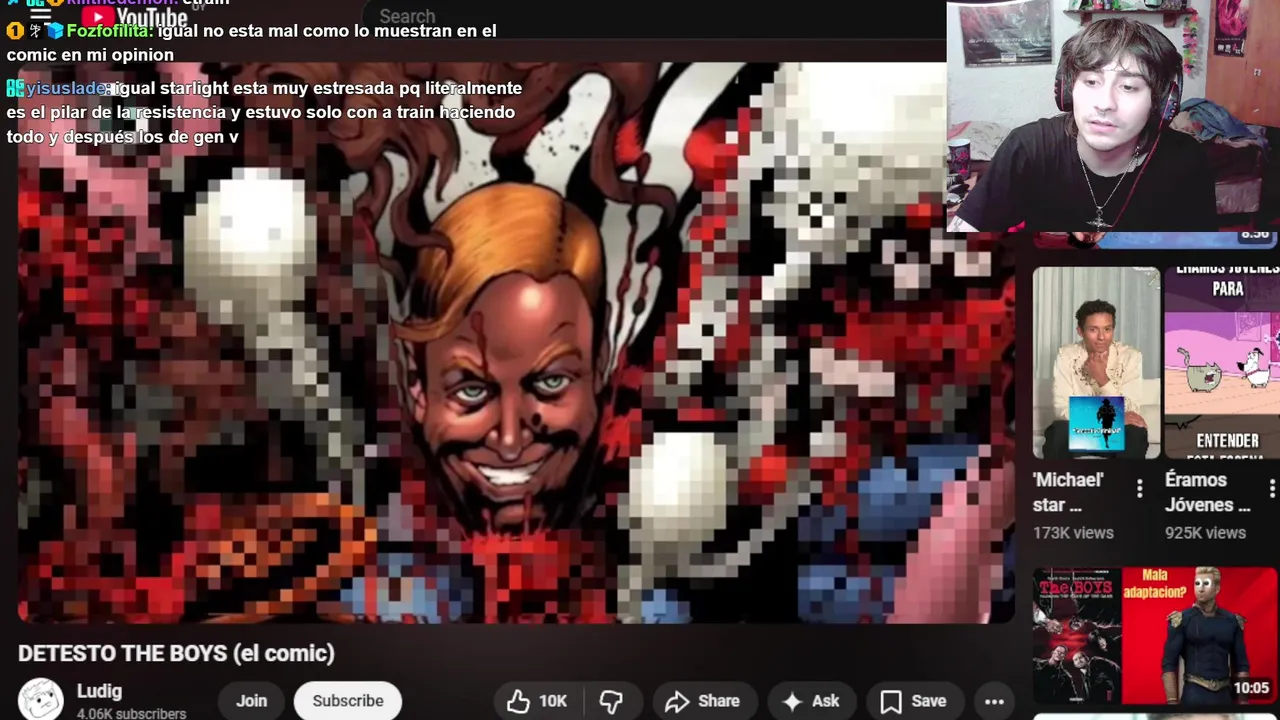Click the 173K views text

(x=1073, y=533)
